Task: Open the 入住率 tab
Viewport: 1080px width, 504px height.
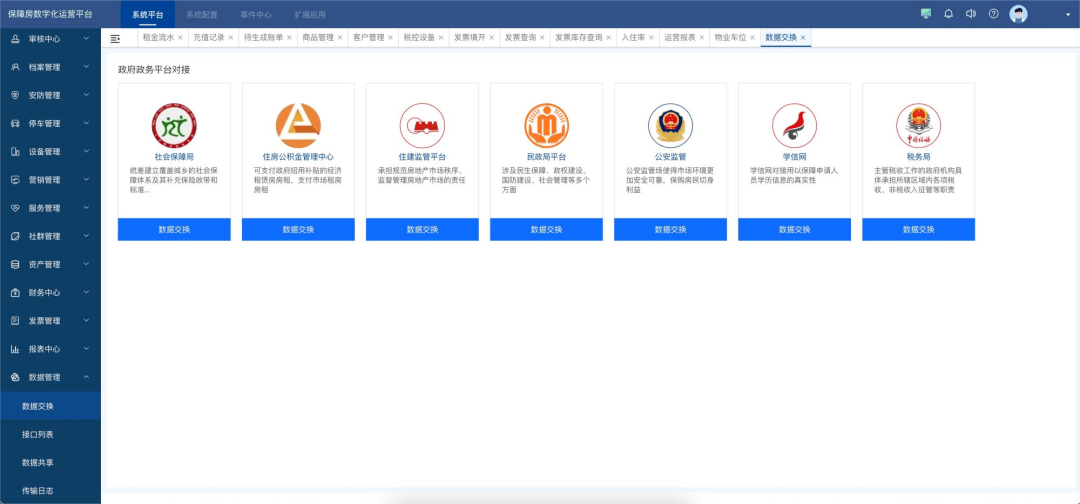Action: (x=633, y=38)
